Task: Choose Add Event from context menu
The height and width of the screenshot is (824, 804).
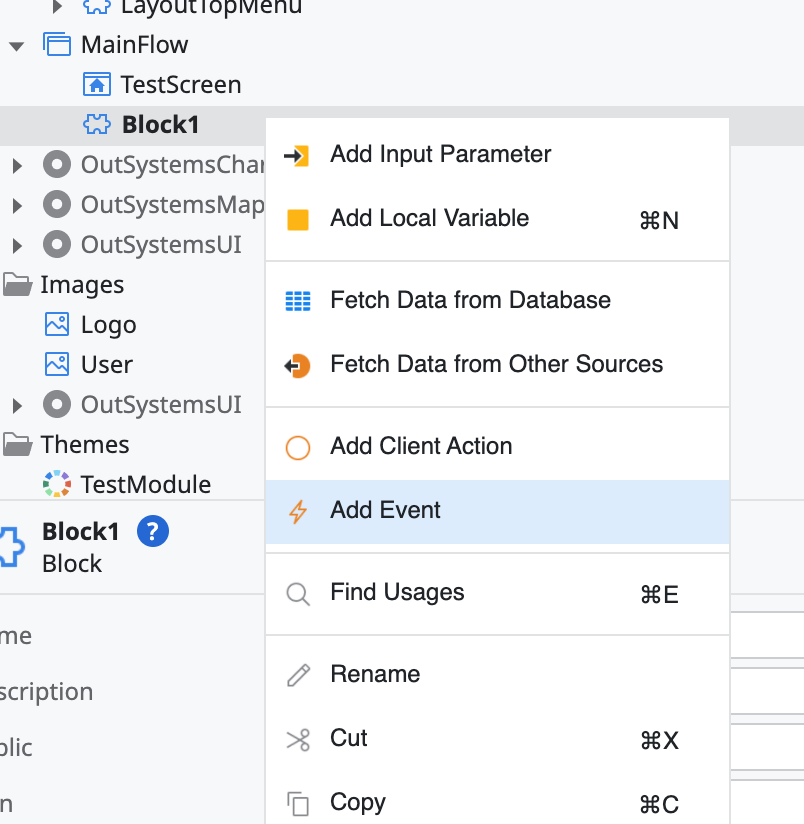Action: [x=385, y=510]
